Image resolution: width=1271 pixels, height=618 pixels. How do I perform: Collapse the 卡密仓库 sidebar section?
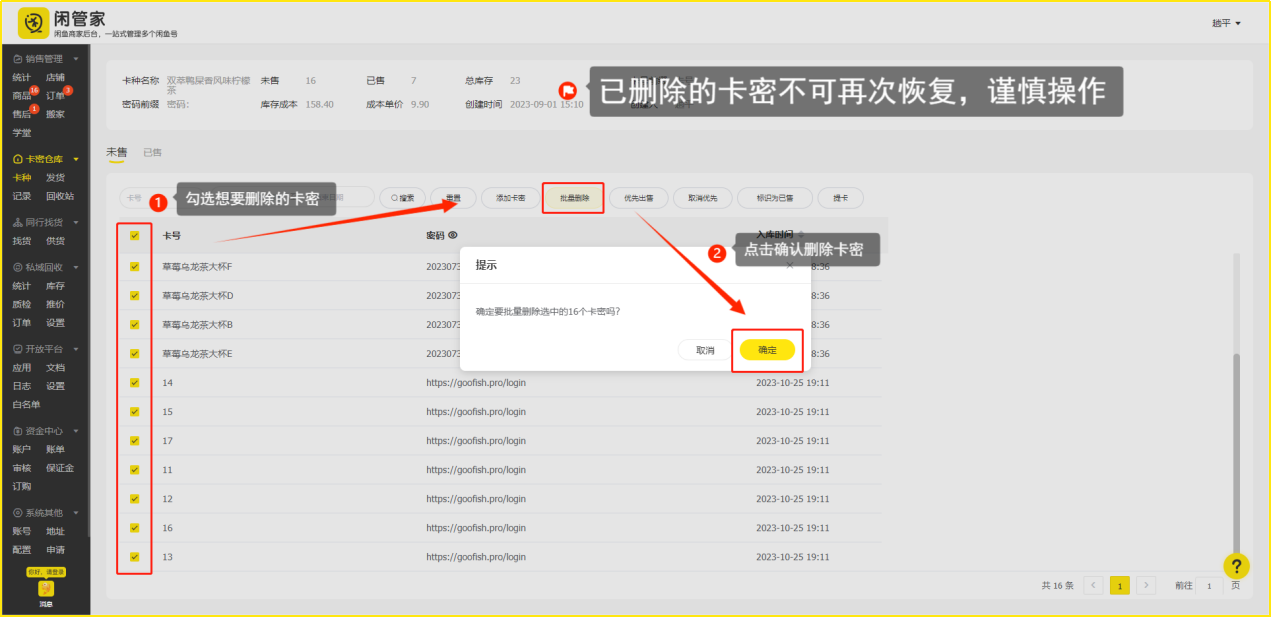[76, 159]
